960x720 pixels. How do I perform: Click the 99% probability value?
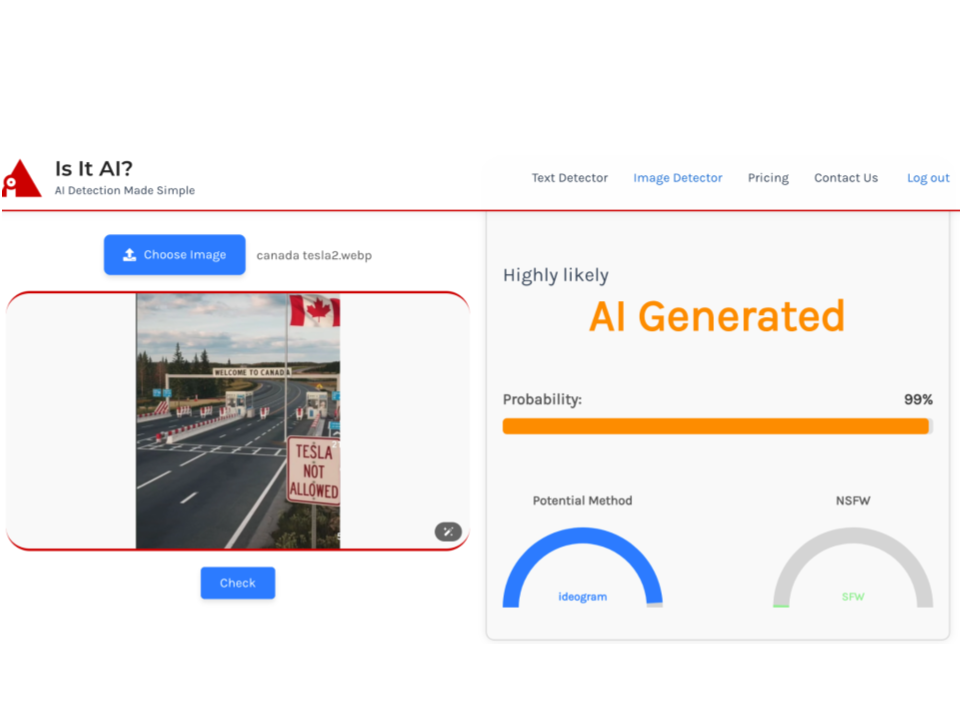click(x=917, y=399)
